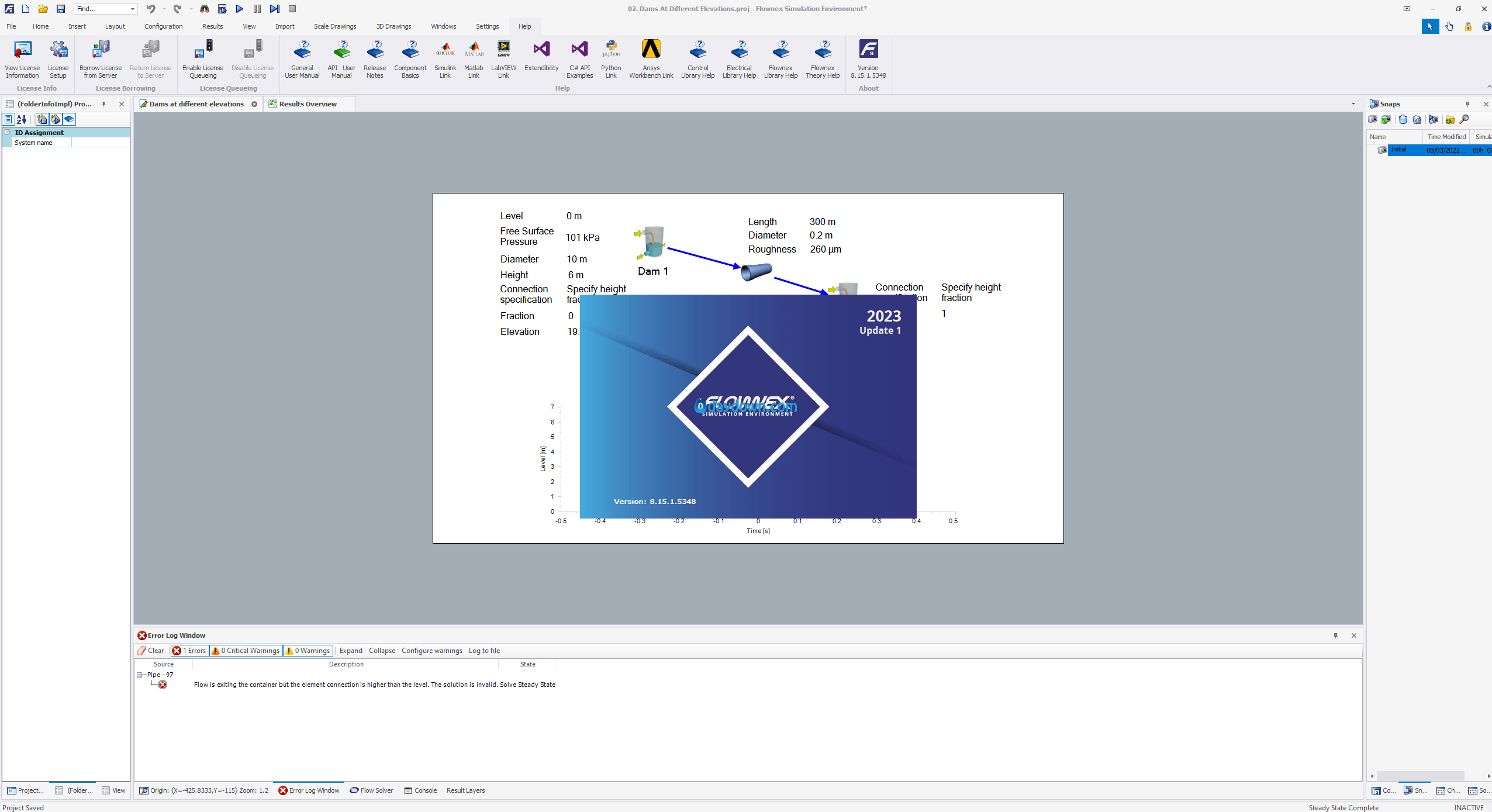Viewport: 1492px width, 812px height.
Task: Open the Simulink Link help
Action: [x=445, y=59]
